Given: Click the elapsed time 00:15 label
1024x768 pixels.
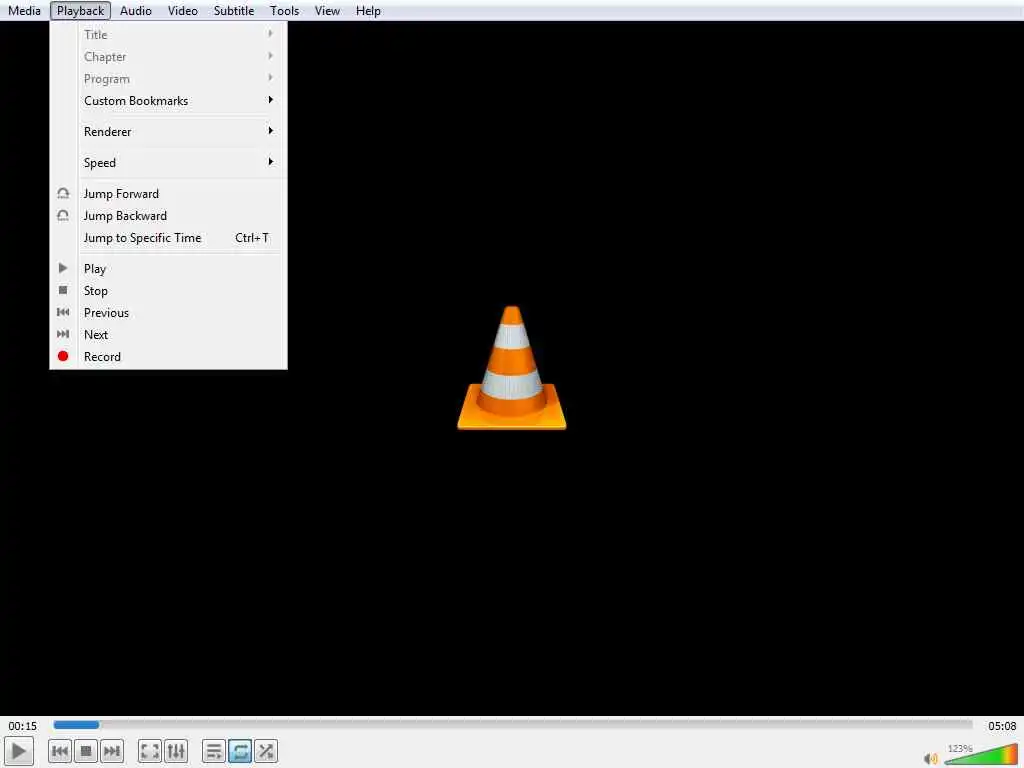Looking at the screenshot, I should 23,726.
